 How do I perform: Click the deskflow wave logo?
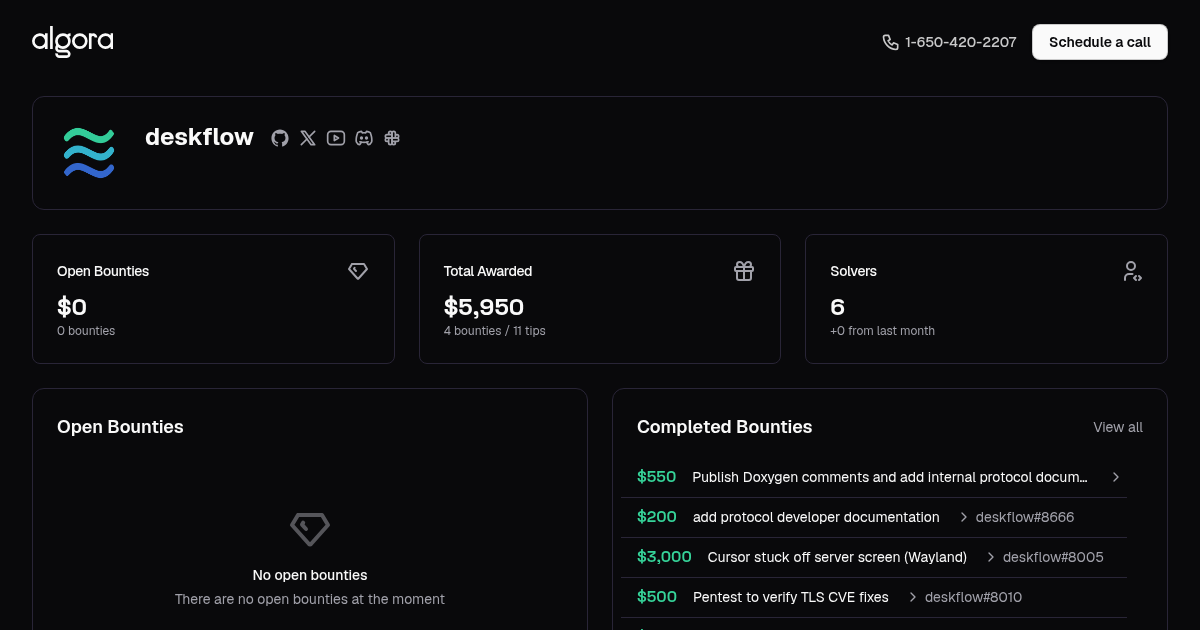point(89,153)
